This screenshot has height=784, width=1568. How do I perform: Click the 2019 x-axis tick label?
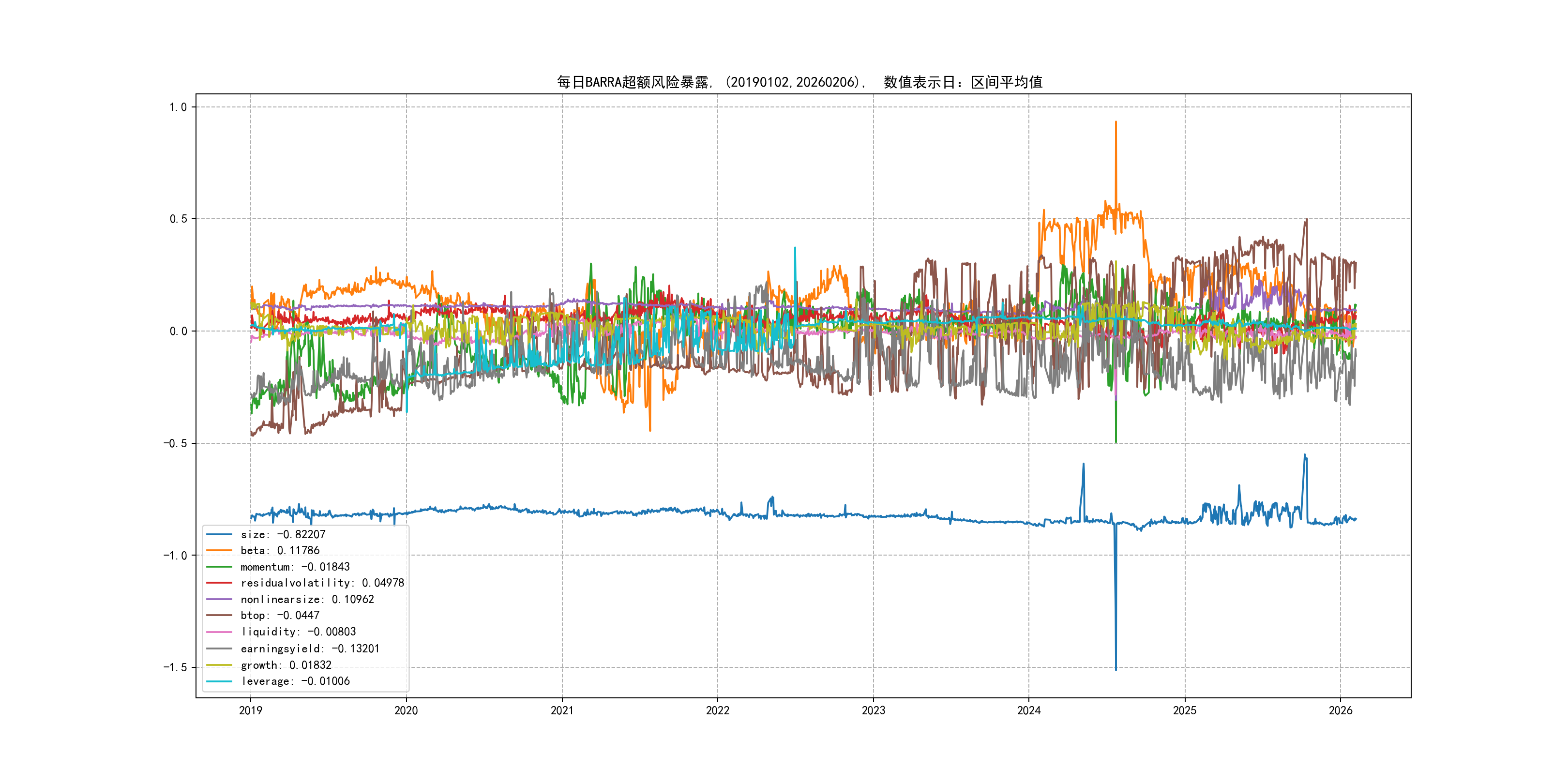coord(250,710)
